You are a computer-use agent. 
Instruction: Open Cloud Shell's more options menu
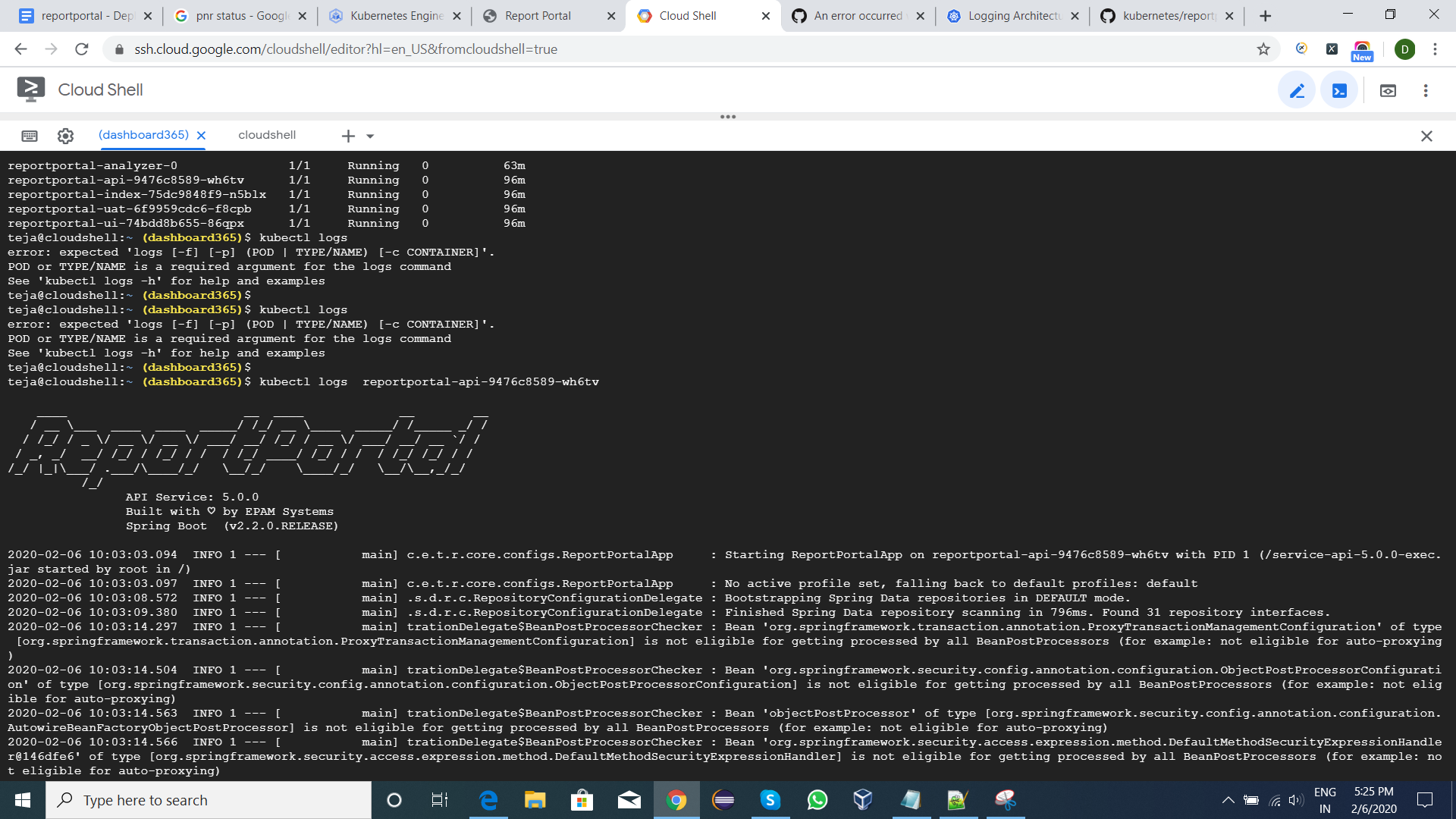[x=1426, y=89]
